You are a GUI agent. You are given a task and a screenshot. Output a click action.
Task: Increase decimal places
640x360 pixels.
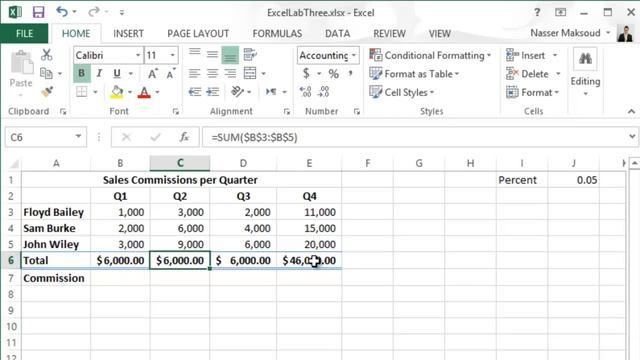(x=305, y=92)
